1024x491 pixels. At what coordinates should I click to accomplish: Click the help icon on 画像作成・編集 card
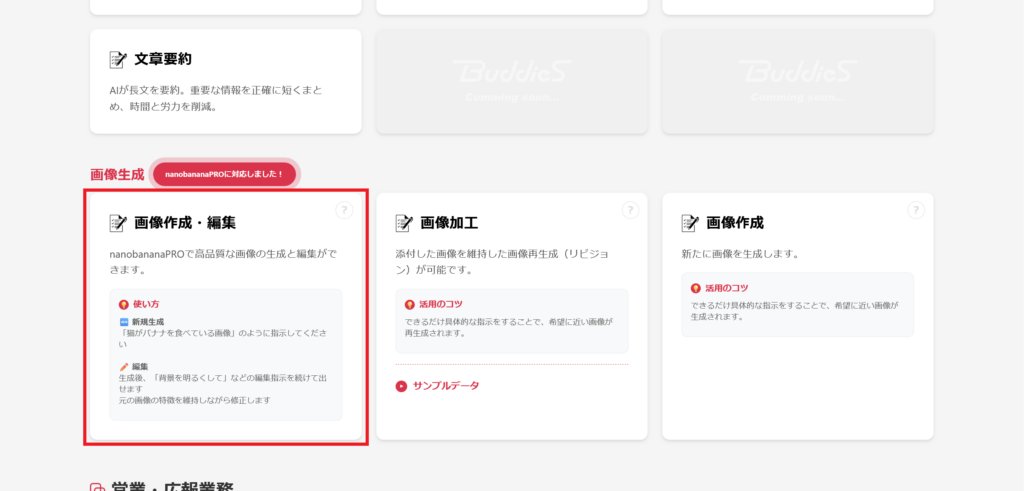click(x=344, y=210)
